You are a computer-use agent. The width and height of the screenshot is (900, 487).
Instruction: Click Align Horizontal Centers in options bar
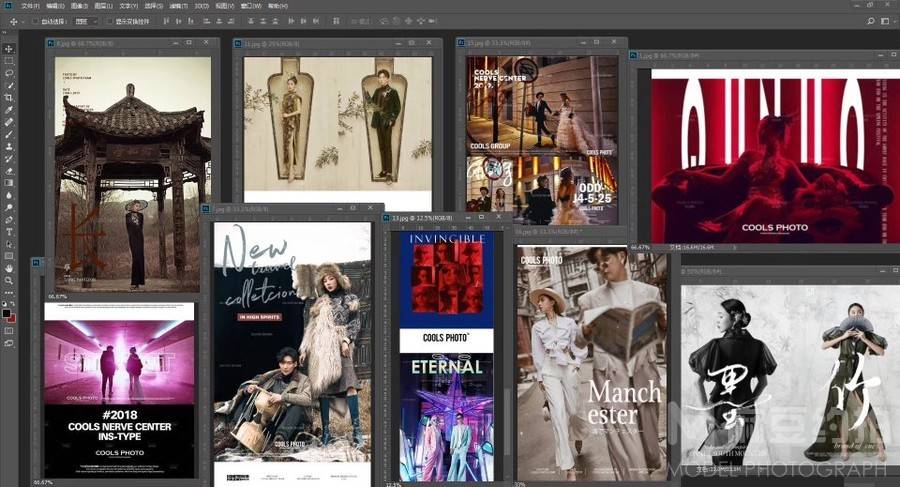219,21
